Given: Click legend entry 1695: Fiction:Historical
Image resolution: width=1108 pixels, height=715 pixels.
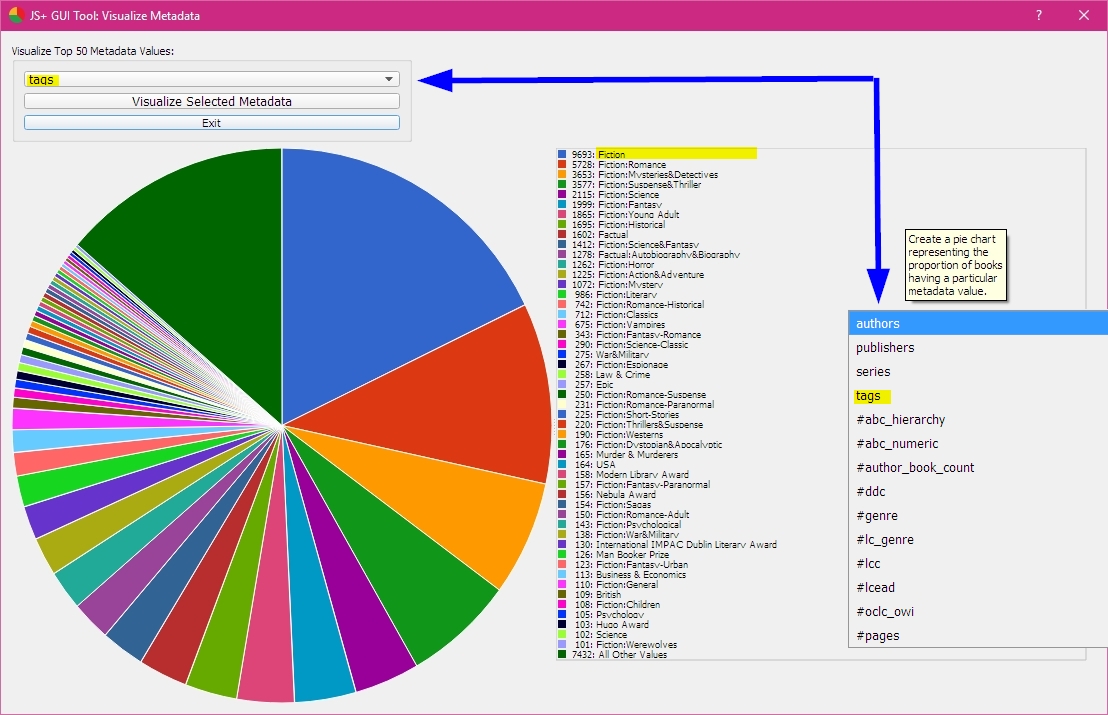Looking at the screenshot, I should pyautogui.click(x=618, y=224).
